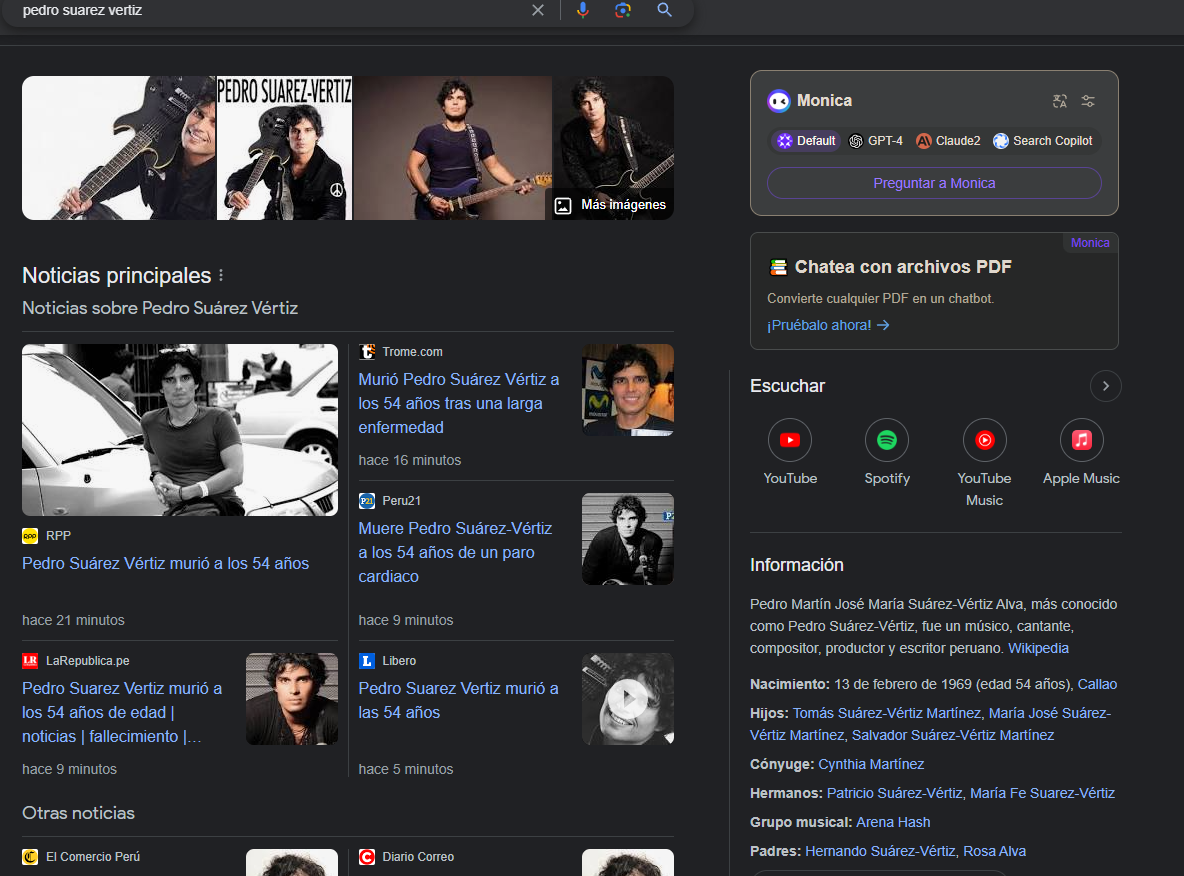Click the Peru21 source icon
Viewport: 1184px width, 876px height.
point(367,501)
